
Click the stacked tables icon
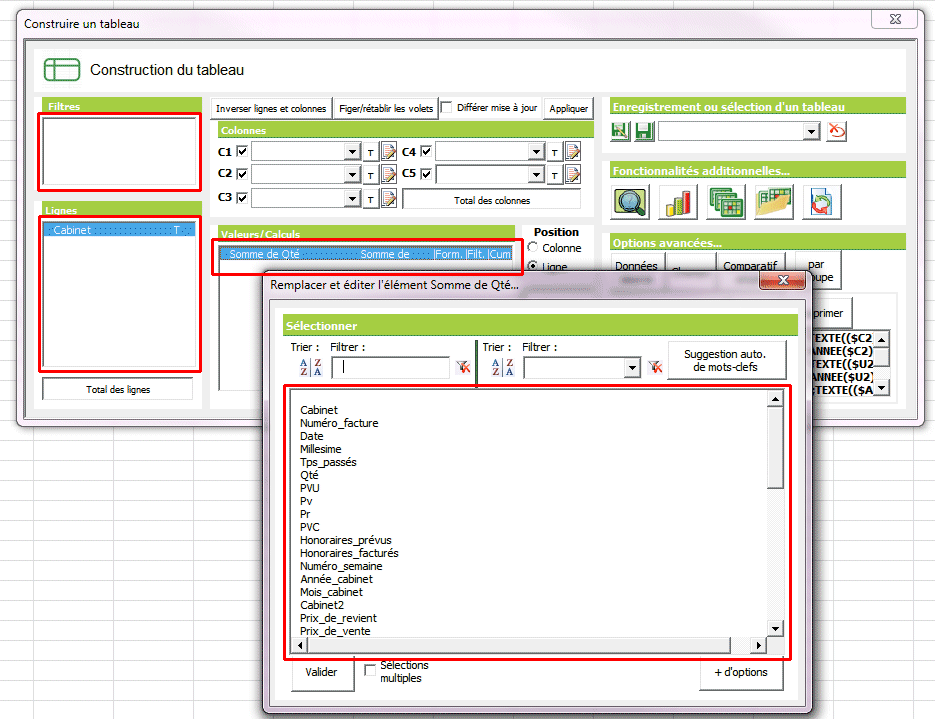pyautogui.click(x=726, y=202)
